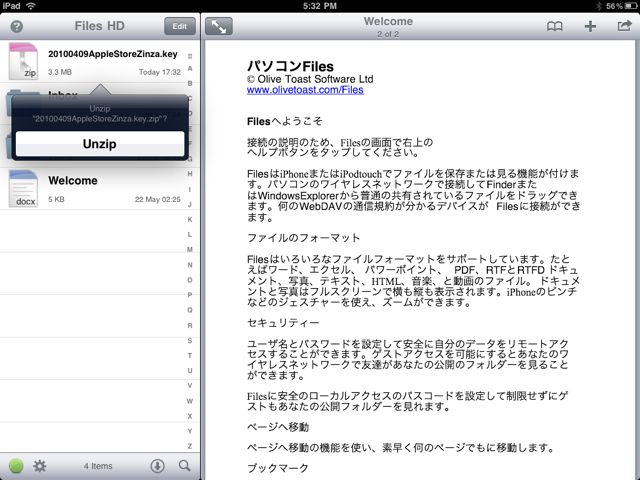Viewport: 640px width, 480px height.
Task: Tap the Edit button in Files HD
Action: tap(180, 27)
